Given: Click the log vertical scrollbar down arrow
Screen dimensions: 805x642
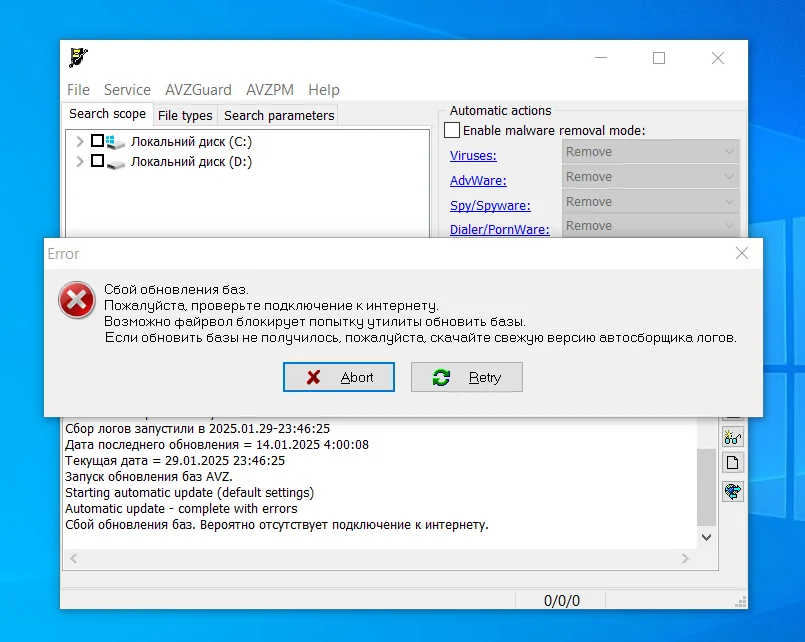Looking at the screenshot, I should coord(706,537).
